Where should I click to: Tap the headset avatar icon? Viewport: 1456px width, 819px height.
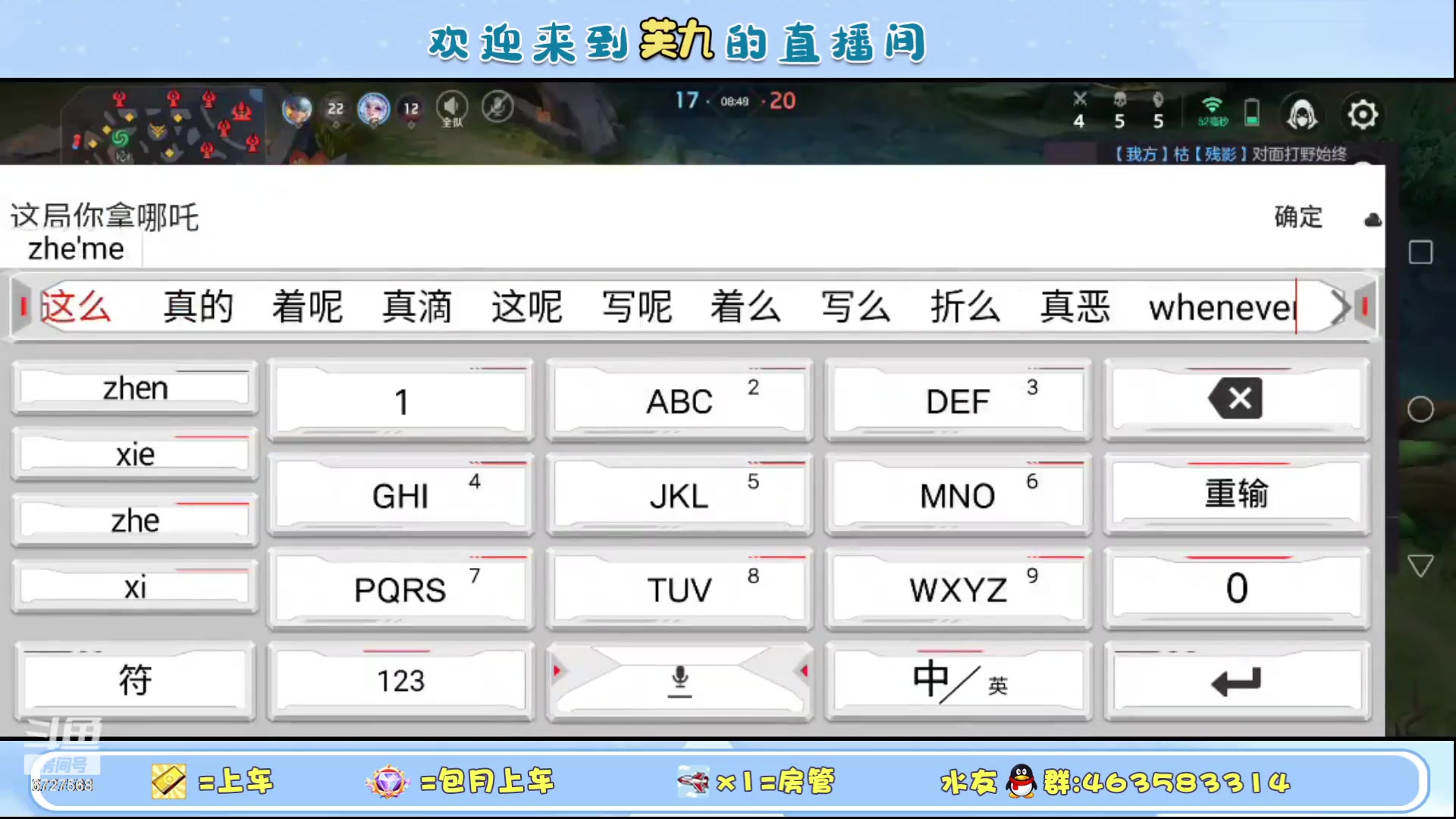pos(1302,115)
